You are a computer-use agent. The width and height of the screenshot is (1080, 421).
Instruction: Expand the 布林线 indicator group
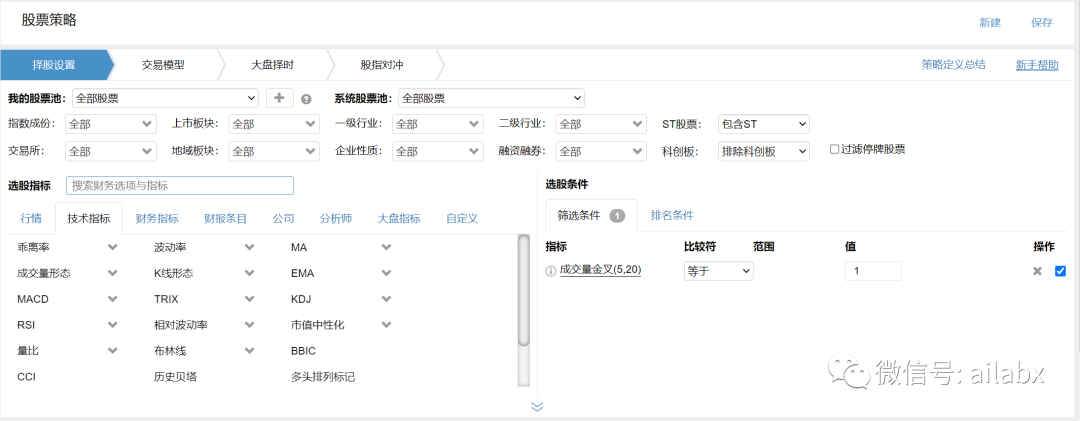tap(249, 351)
